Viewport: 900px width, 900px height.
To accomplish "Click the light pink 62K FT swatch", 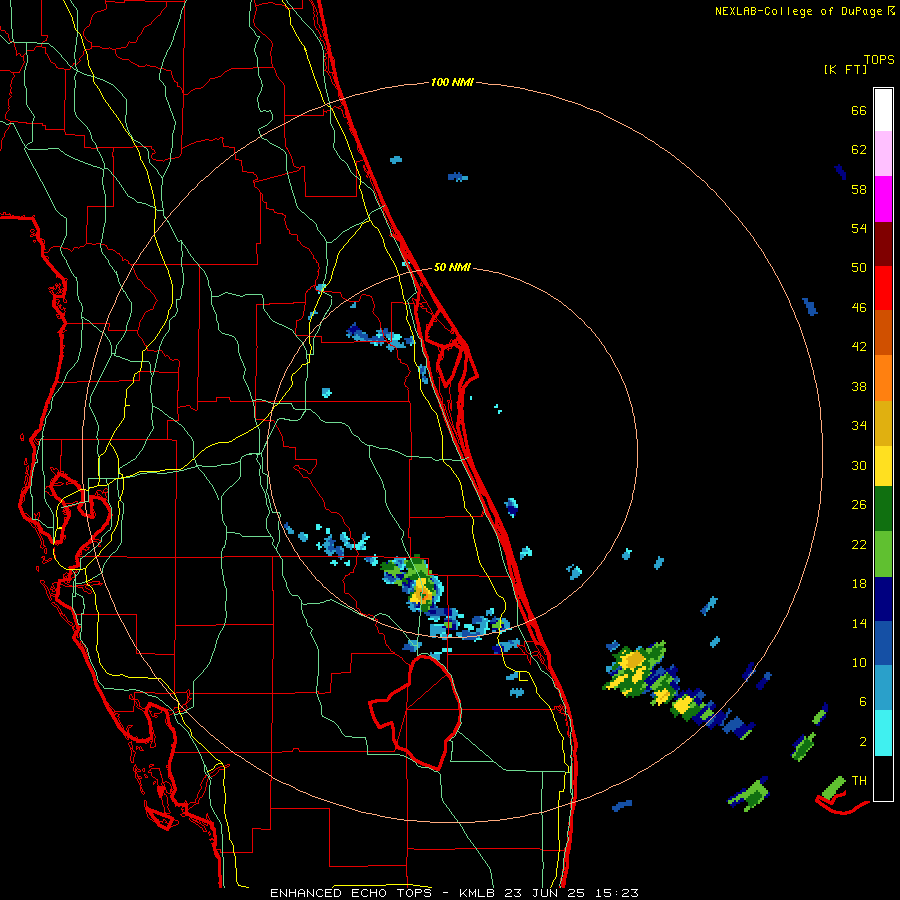I will (x=883, y=153).
